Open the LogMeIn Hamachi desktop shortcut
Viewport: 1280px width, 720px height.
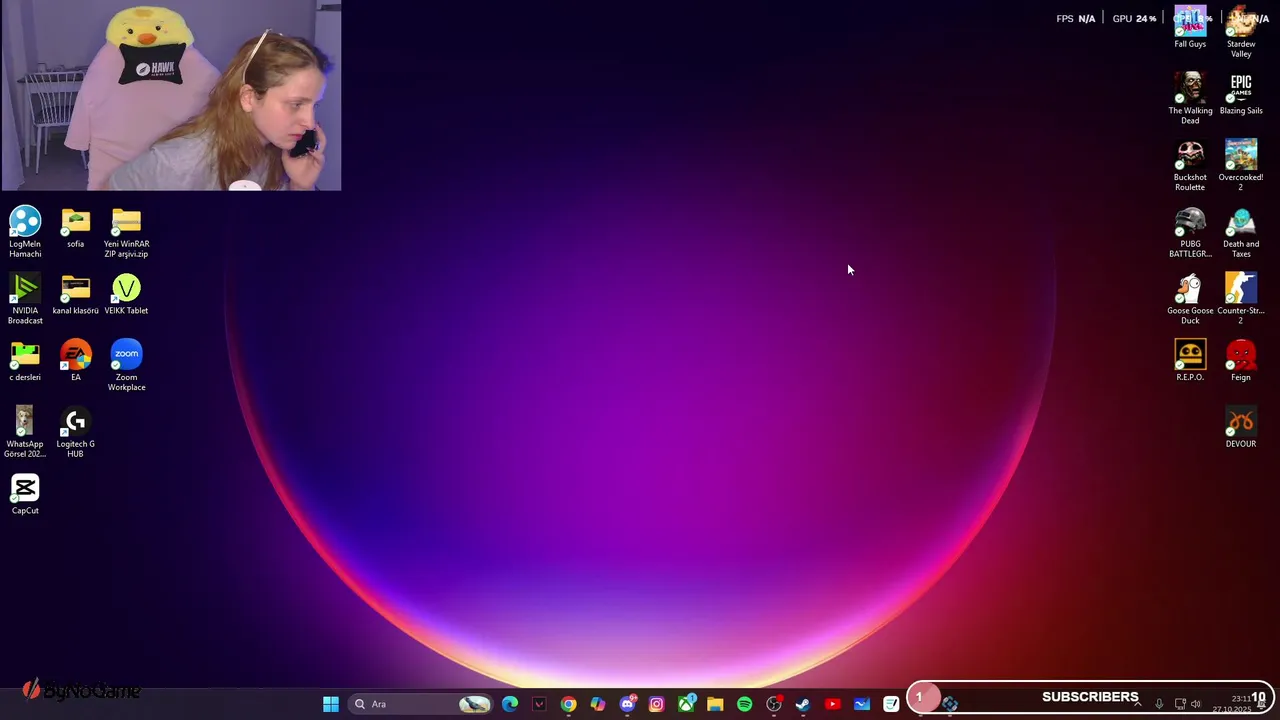coord(25,232)
